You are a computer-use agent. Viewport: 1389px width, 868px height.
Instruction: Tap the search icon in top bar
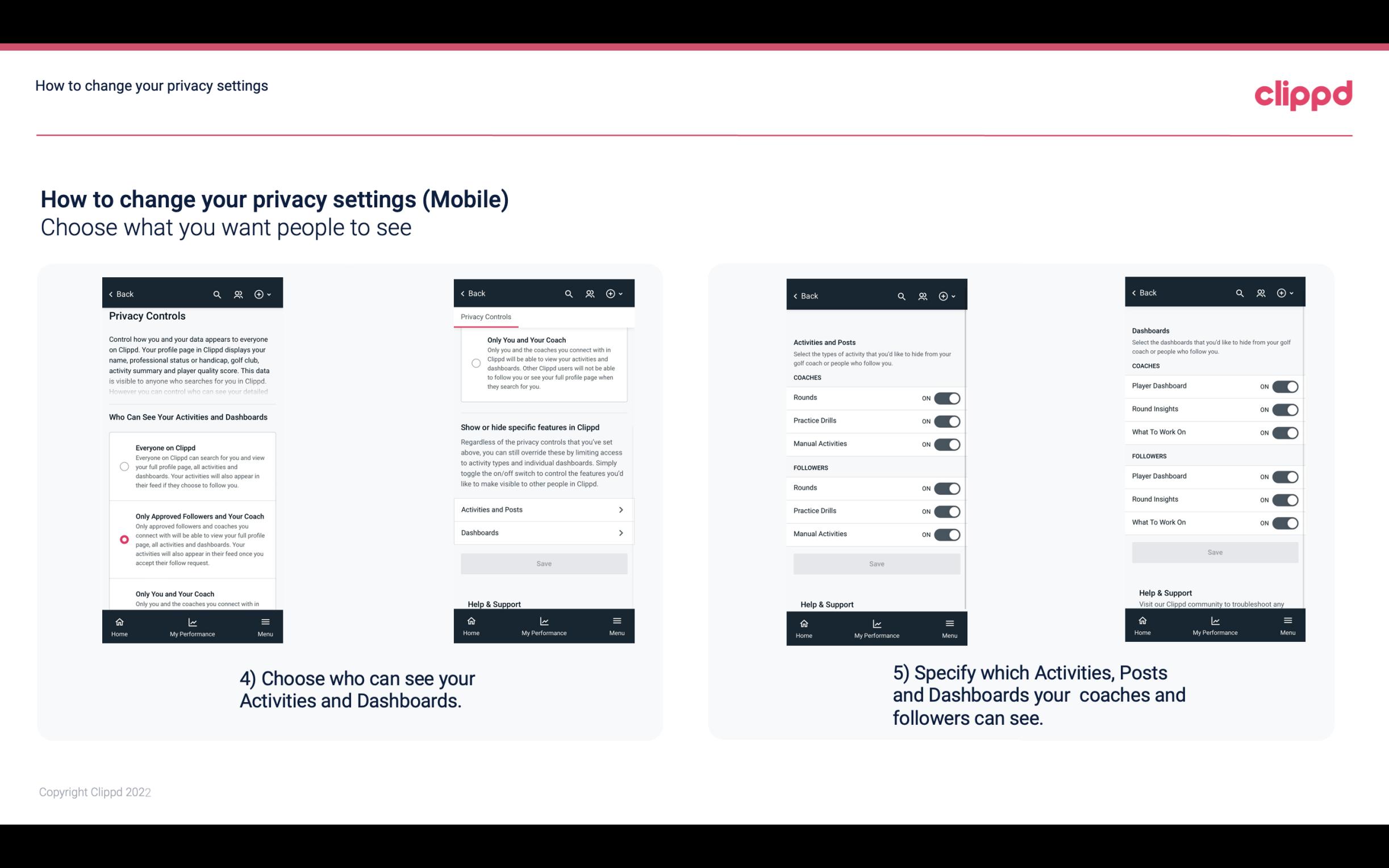pyautogui.click(x=217, y=293)
